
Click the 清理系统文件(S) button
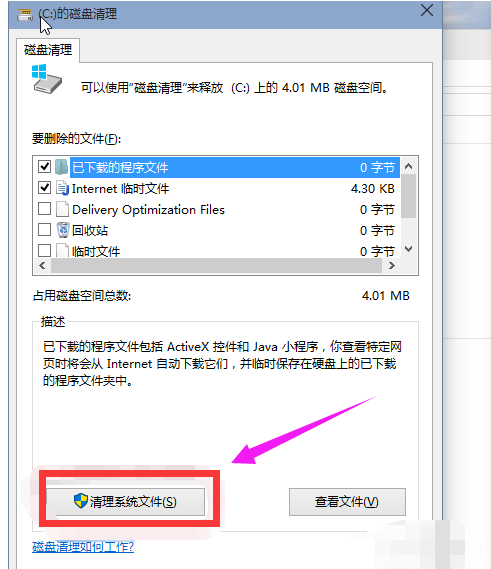(x=126, y=502)
